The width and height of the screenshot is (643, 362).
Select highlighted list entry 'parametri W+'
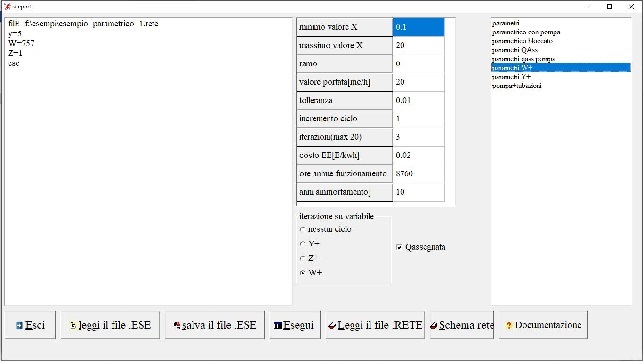point(561,68)
